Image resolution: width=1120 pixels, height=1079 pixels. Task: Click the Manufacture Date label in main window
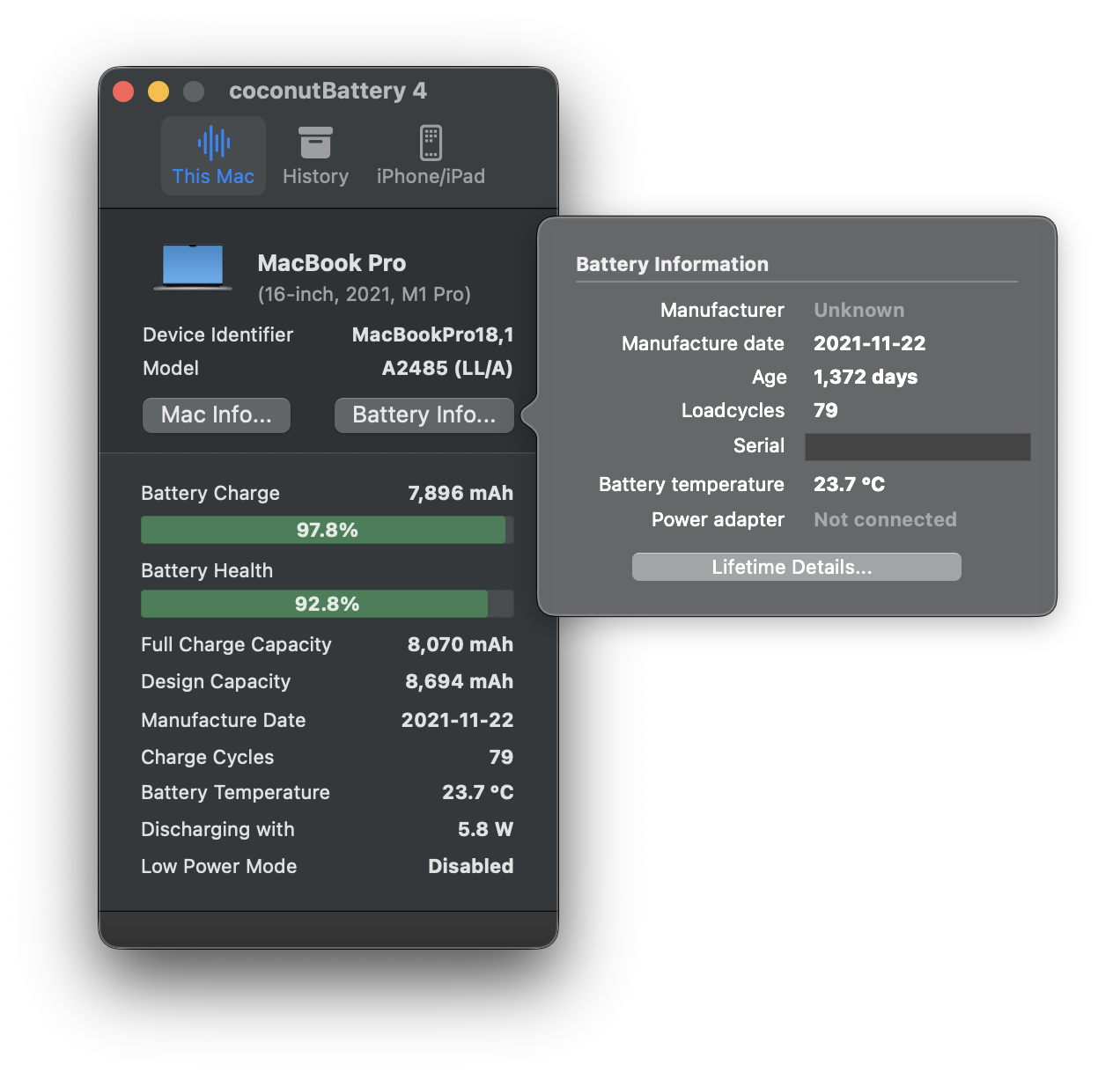pyautogui.click(x=224, y=720)
